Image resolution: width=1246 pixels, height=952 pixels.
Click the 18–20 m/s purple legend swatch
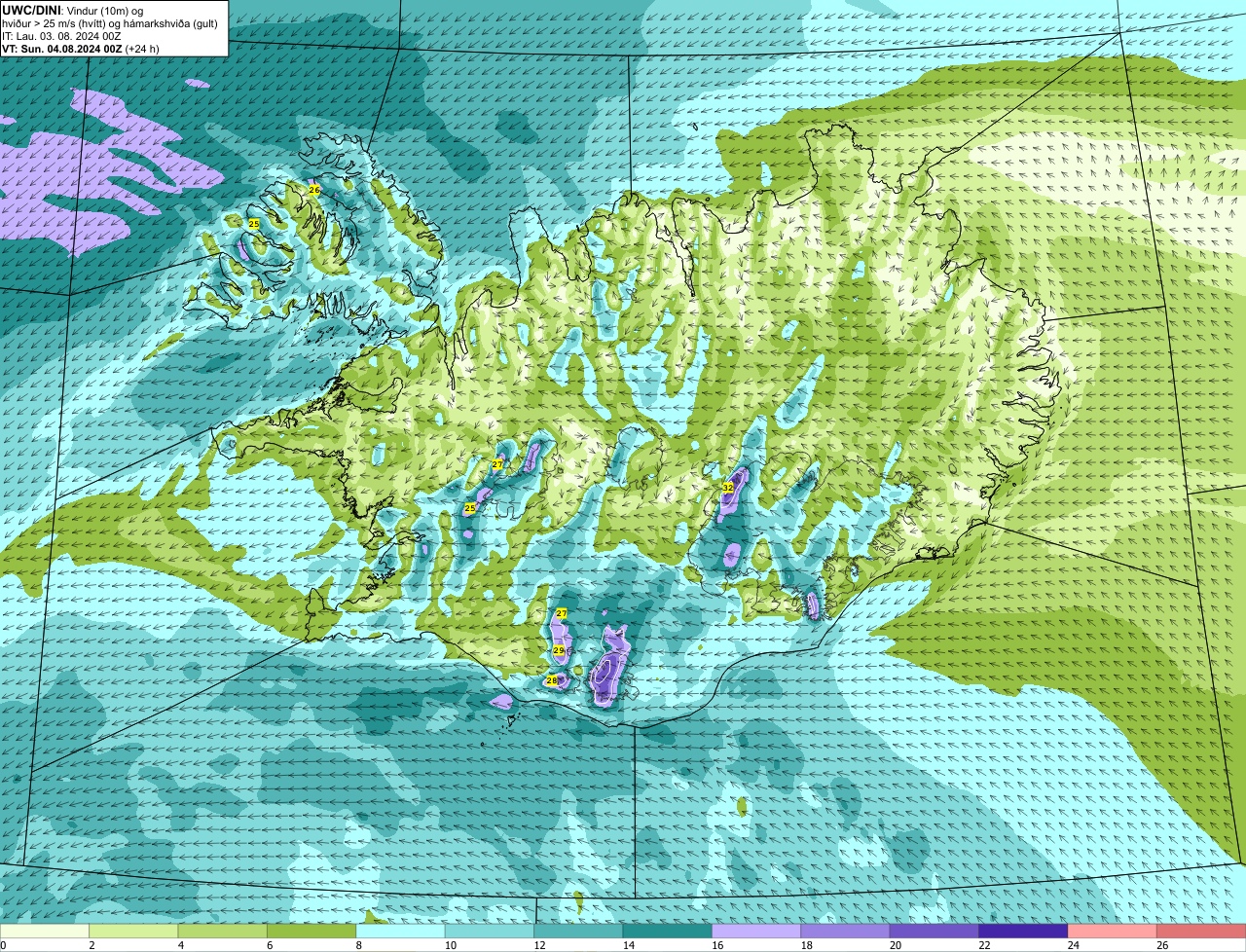pyautogui.click(x=845, y=932)
